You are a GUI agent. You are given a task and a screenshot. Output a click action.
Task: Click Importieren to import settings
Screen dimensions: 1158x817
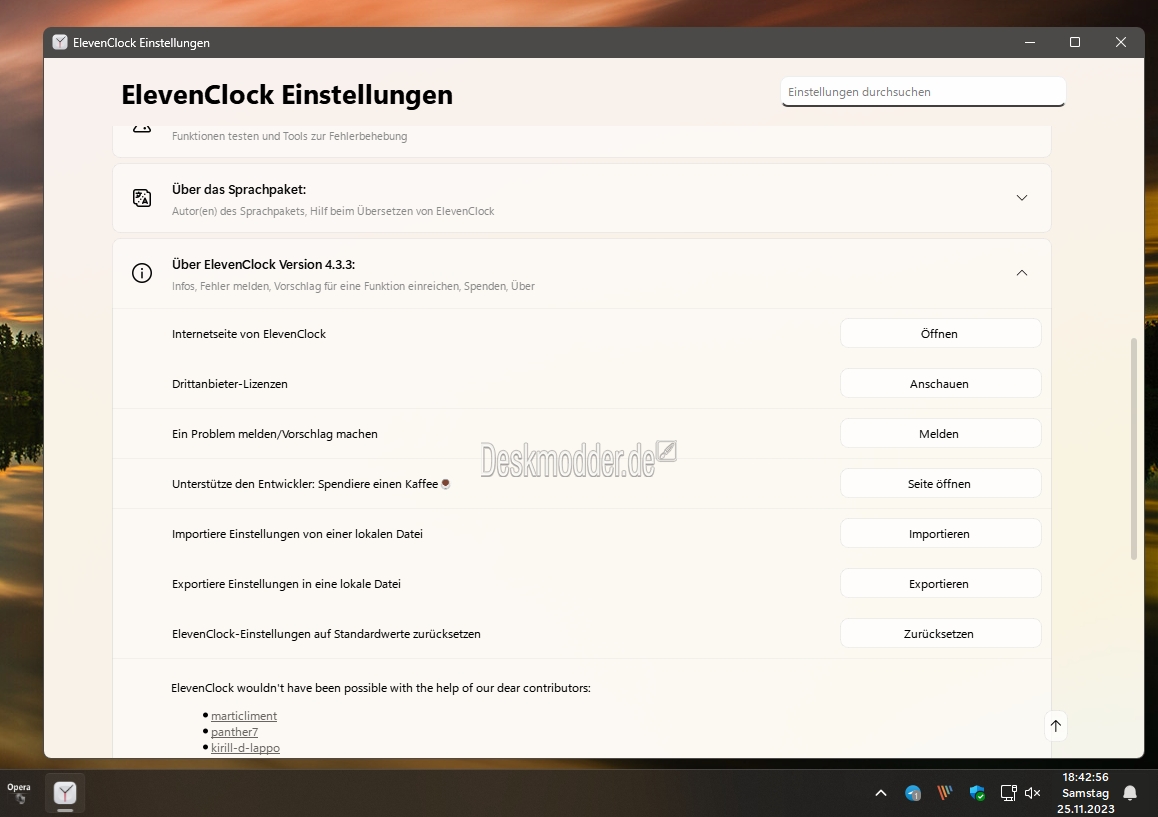coord(940,534)
